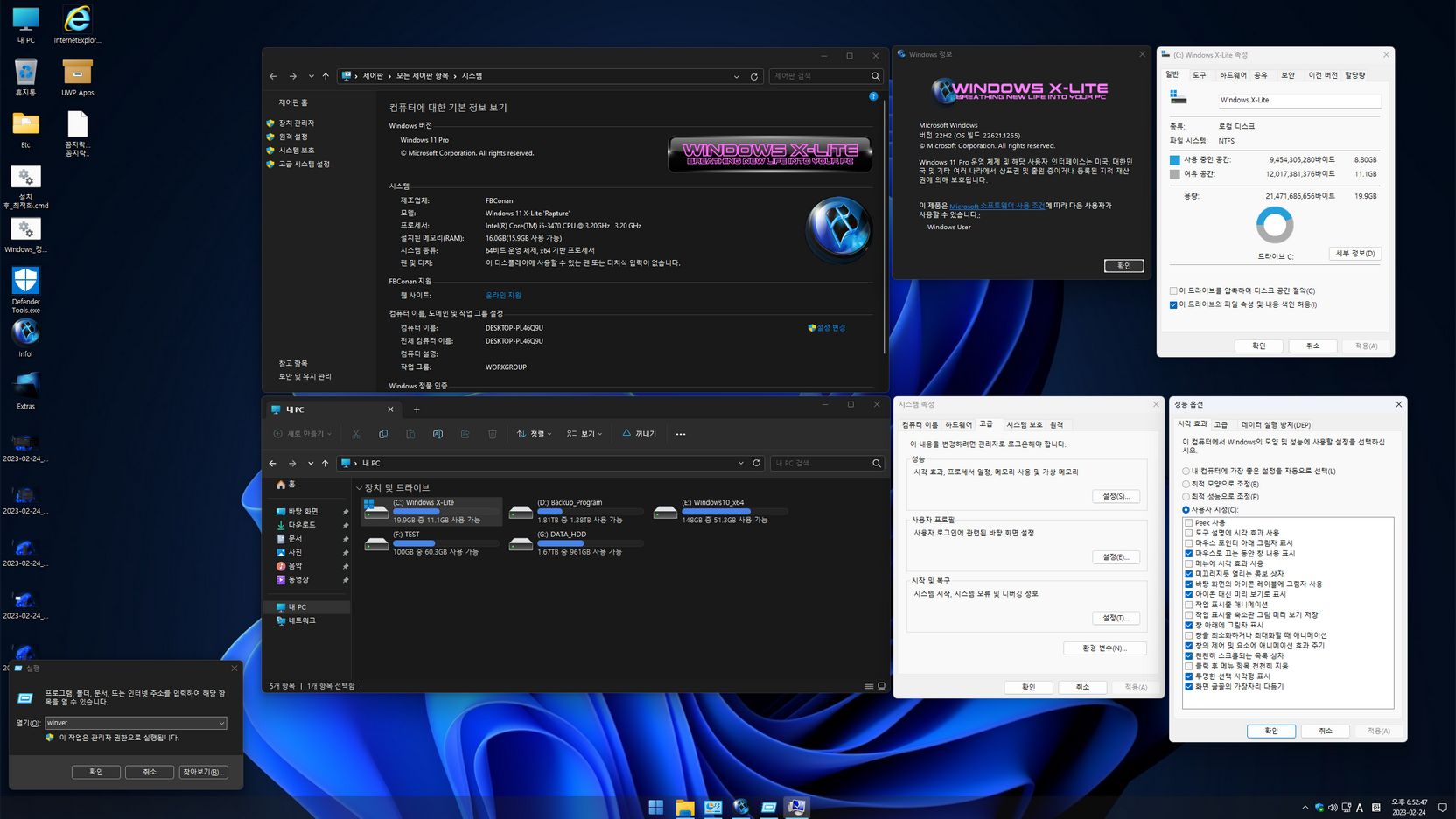Select adjust for best appearance radio option
This screenshot has height=819, width=1456.
click(1186, 484)
